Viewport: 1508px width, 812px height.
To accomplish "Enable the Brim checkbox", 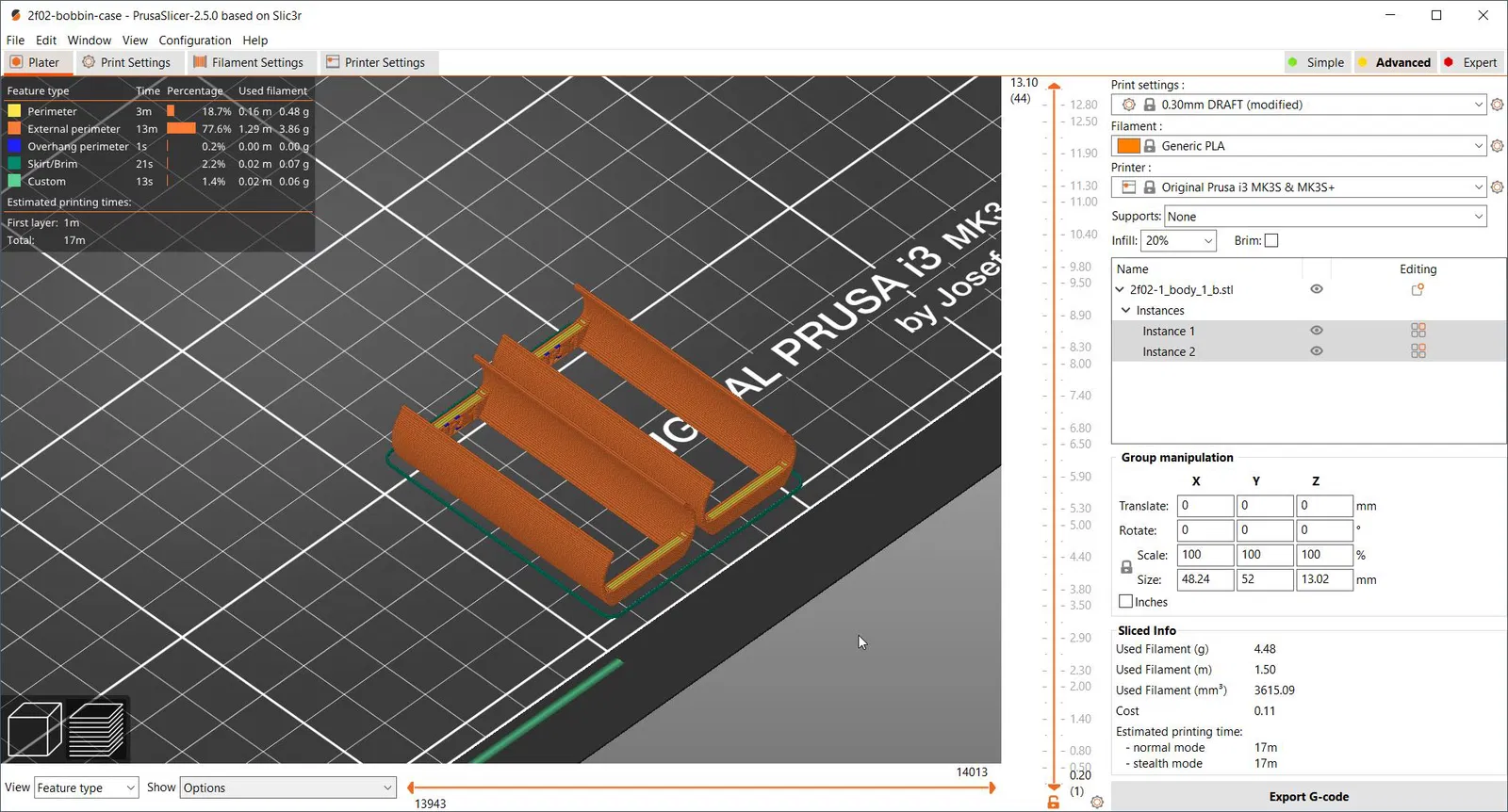I will [1271, 241].
